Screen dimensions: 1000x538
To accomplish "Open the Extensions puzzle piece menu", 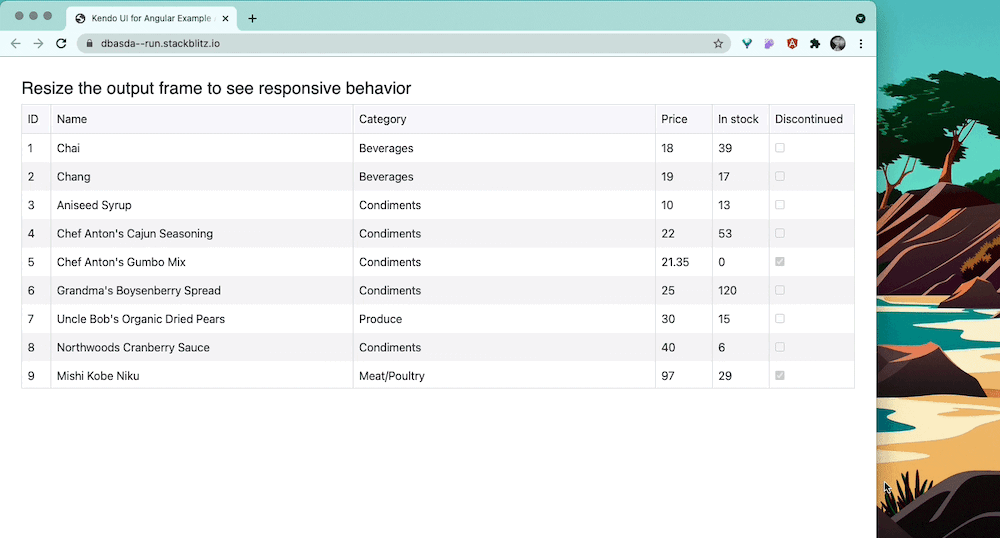I will pos(815,44).
